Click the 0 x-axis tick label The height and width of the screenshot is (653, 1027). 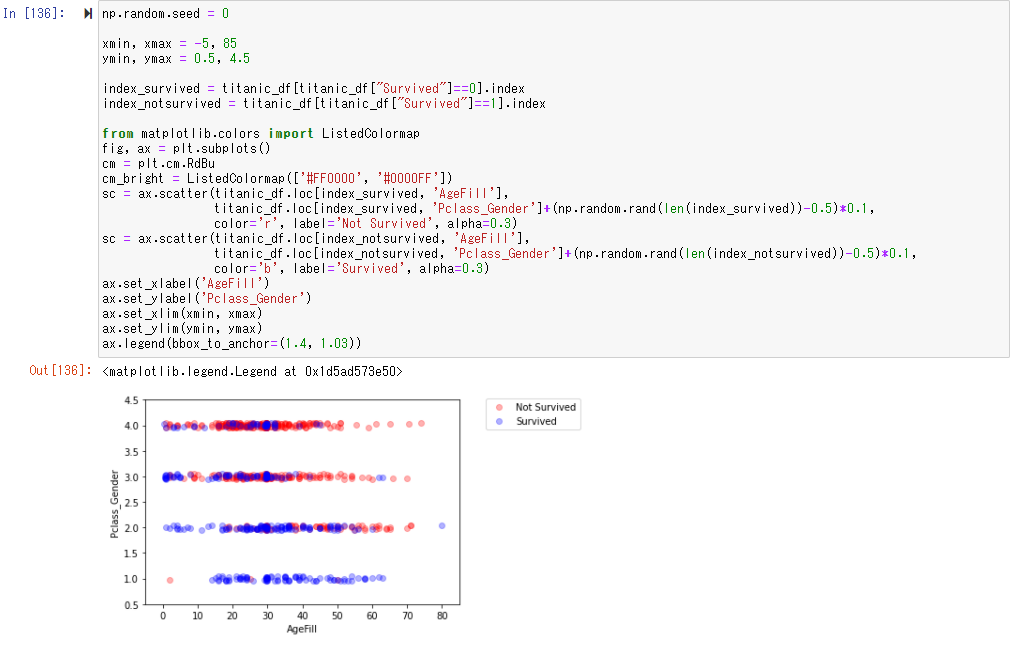(x=163, y=616)
